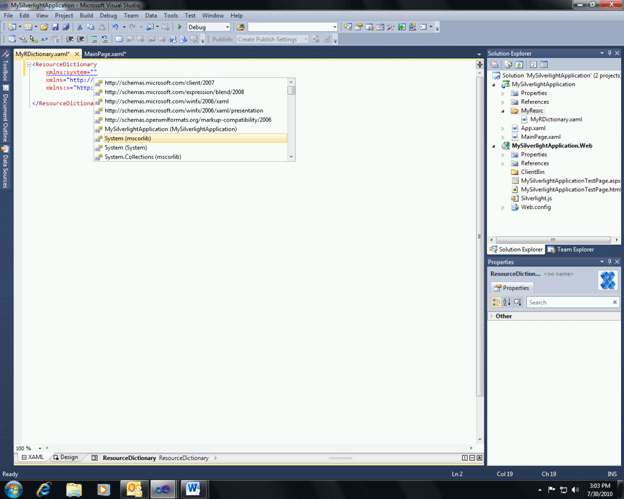Open the Toolbox side panel tab
The width and height of the screenshot is (624, 499).
5,70
